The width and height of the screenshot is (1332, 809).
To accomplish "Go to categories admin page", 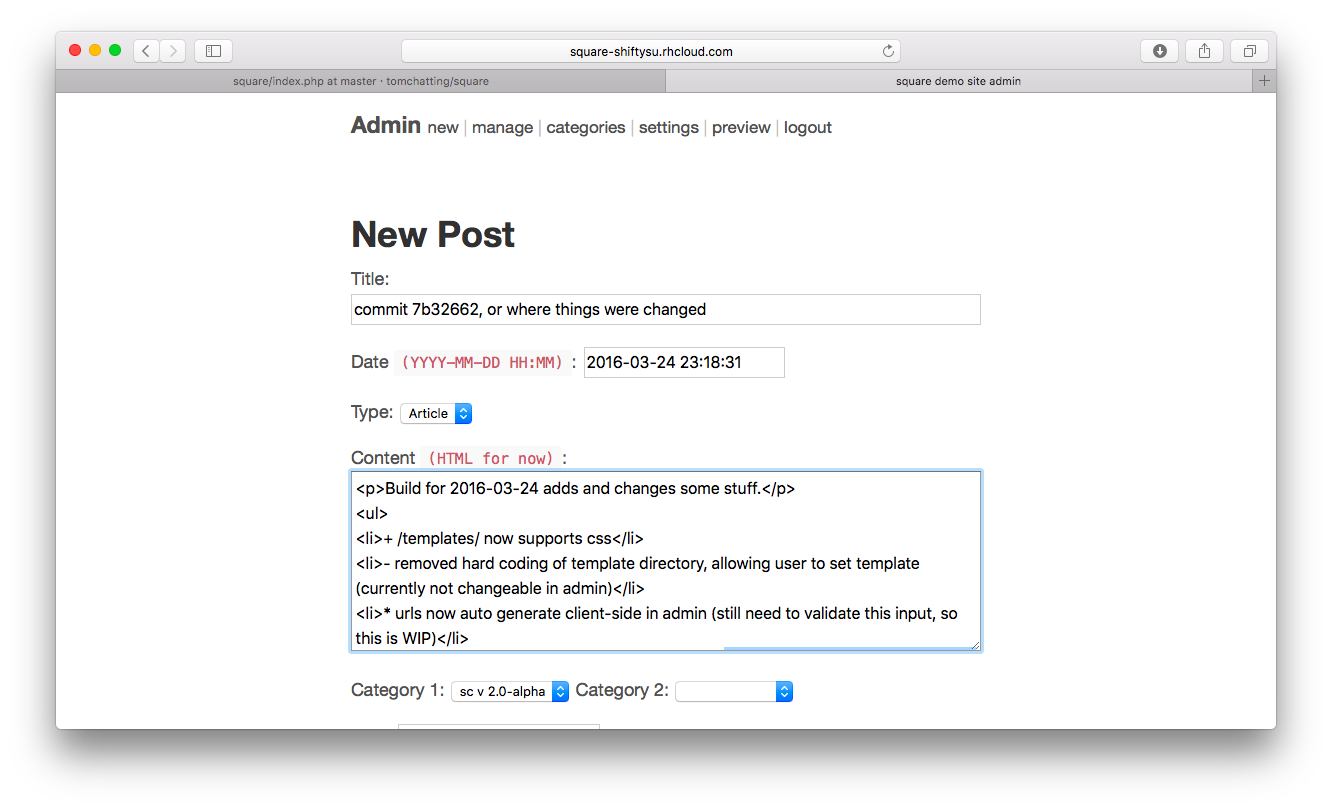I will pos(585,128).
